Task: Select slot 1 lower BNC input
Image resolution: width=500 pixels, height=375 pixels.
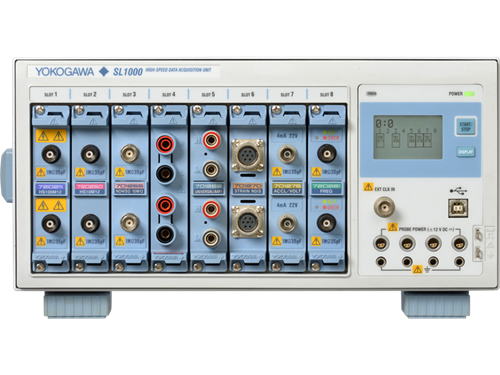Action: 51,223
